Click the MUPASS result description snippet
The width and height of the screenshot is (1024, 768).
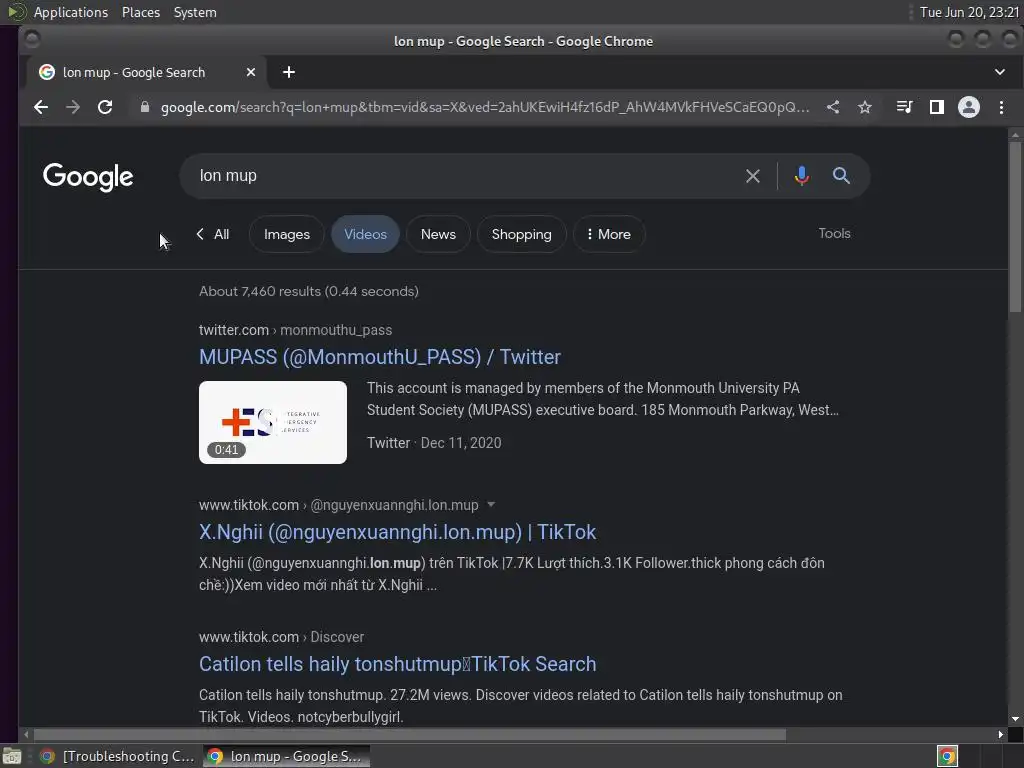[603, 399]
